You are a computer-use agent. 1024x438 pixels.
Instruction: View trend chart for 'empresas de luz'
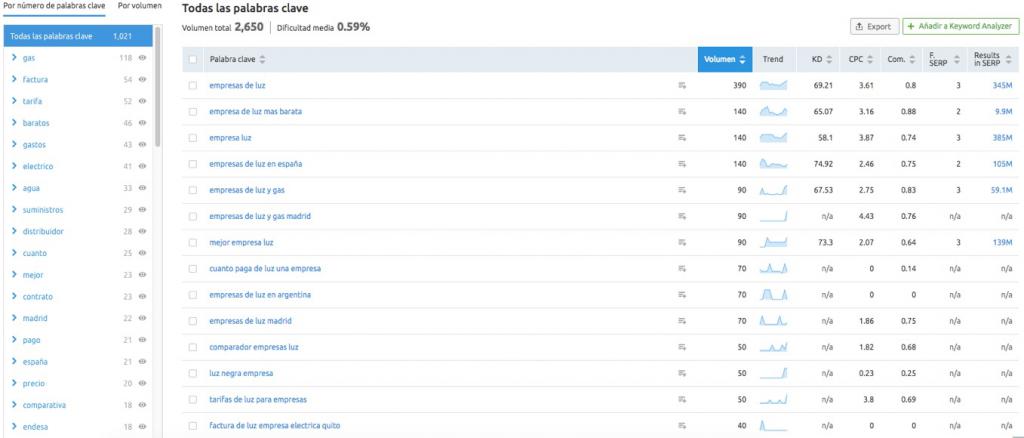point(773,86)
